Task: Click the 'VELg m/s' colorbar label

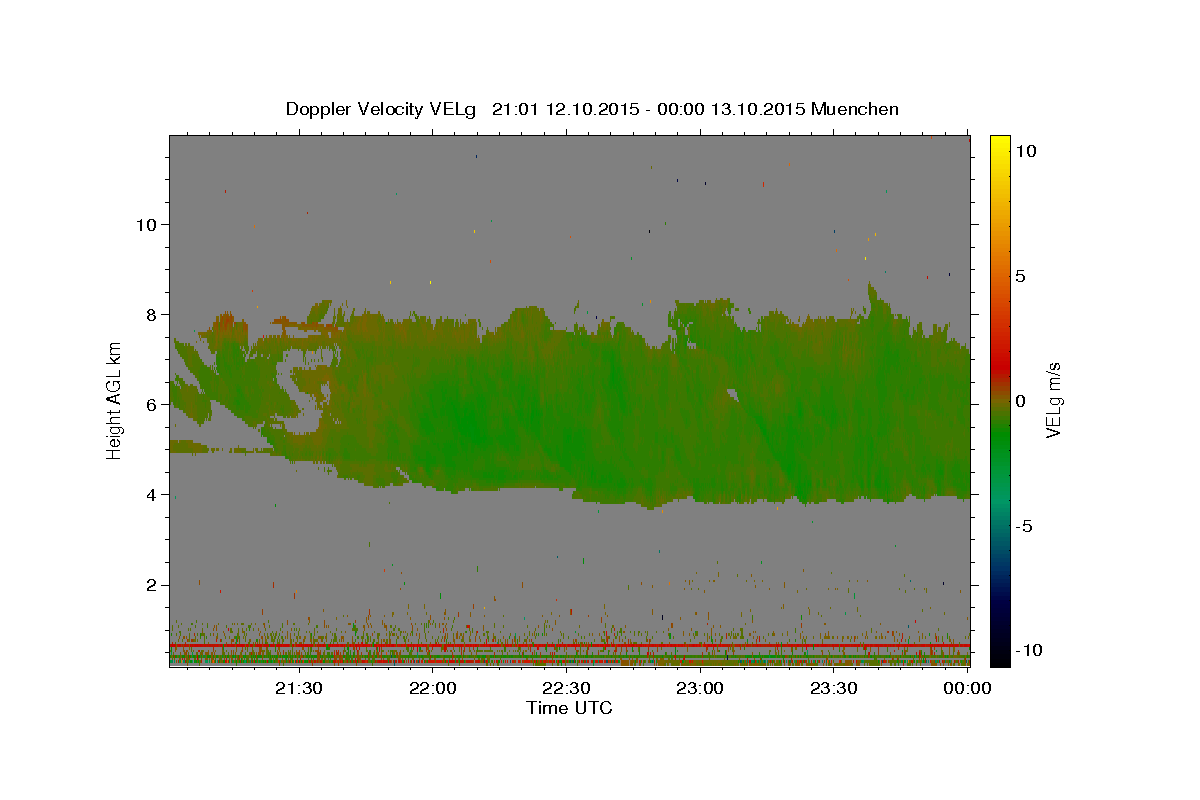Action: 1054,400
